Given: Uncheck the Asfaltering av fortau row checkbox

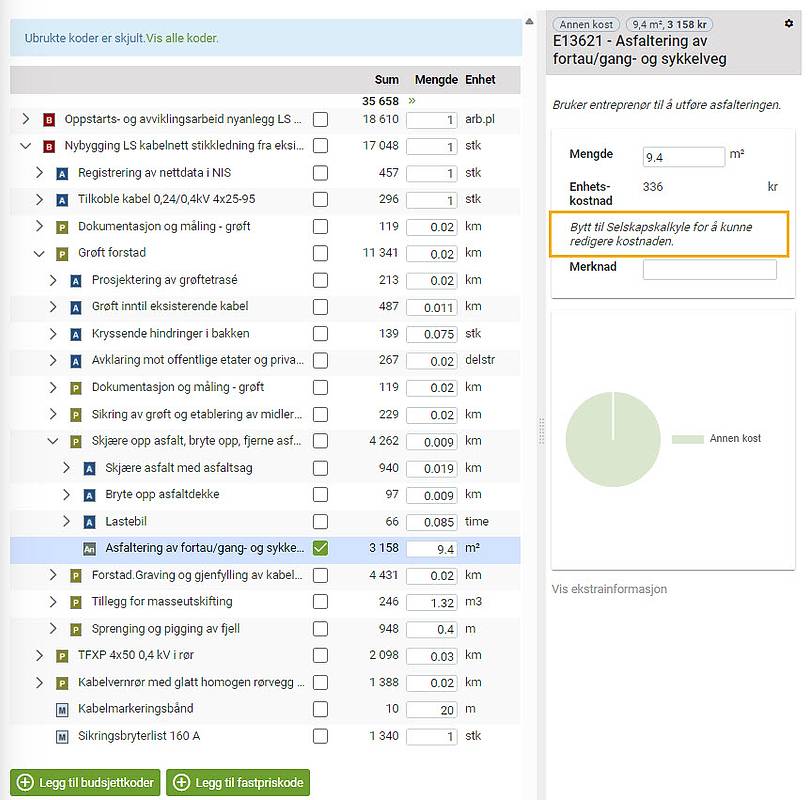Looking at the screenshot, I should click(x=320, y=548).
